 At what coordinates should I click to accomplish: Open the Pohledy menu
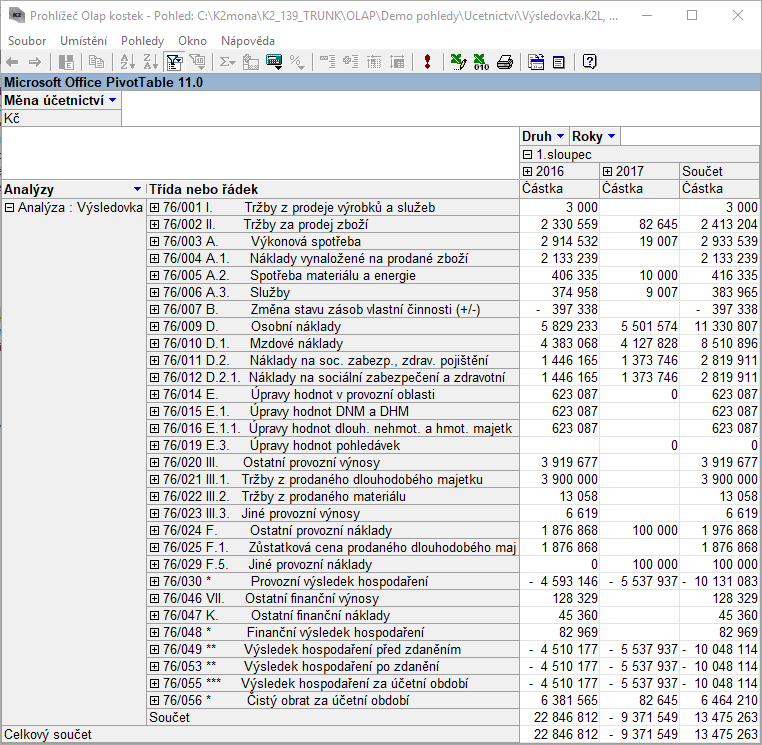(142, 40)
